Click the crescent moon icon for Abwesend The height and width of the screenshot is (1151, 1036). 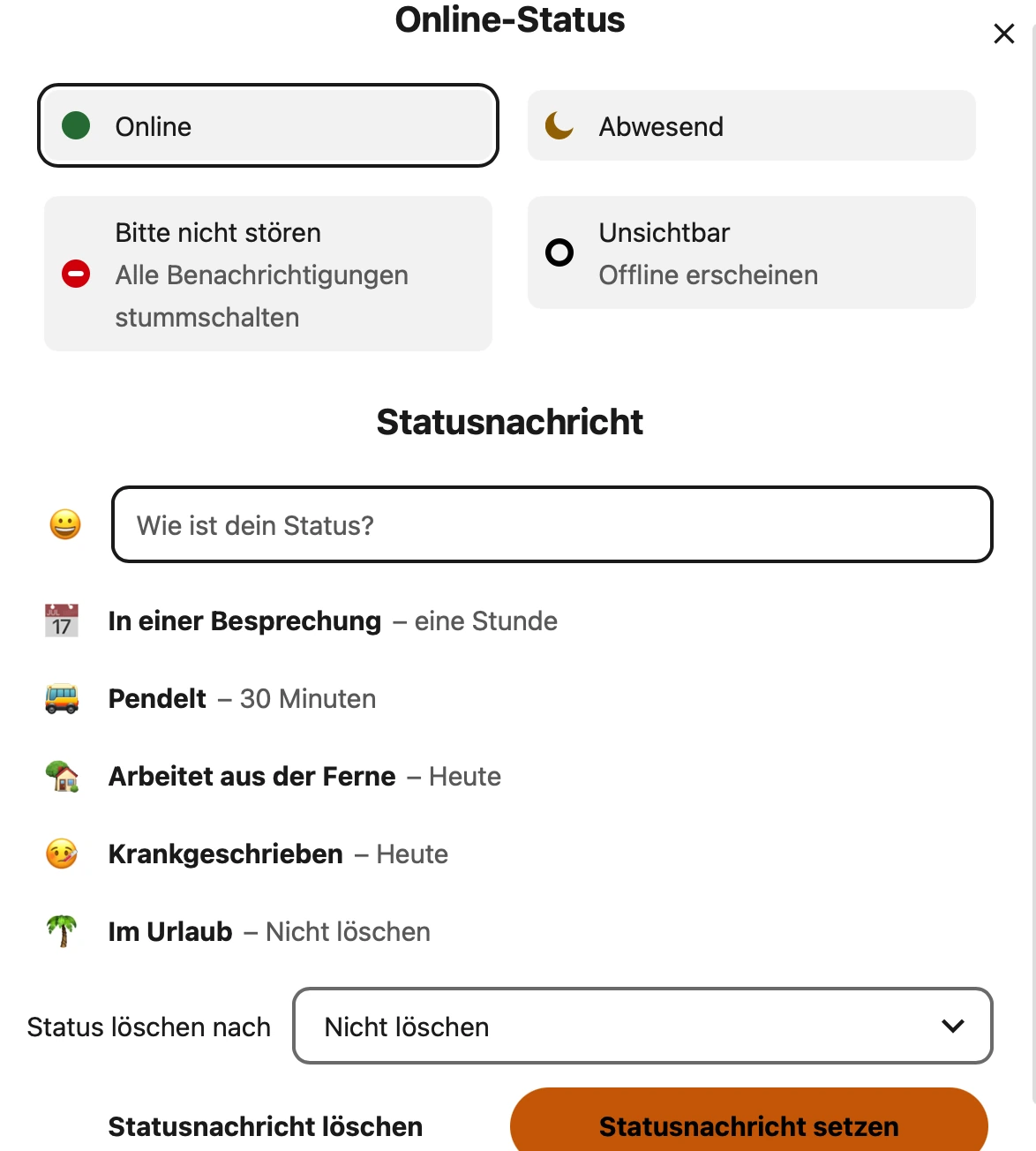pyautogui.click(x=559, y=125)
